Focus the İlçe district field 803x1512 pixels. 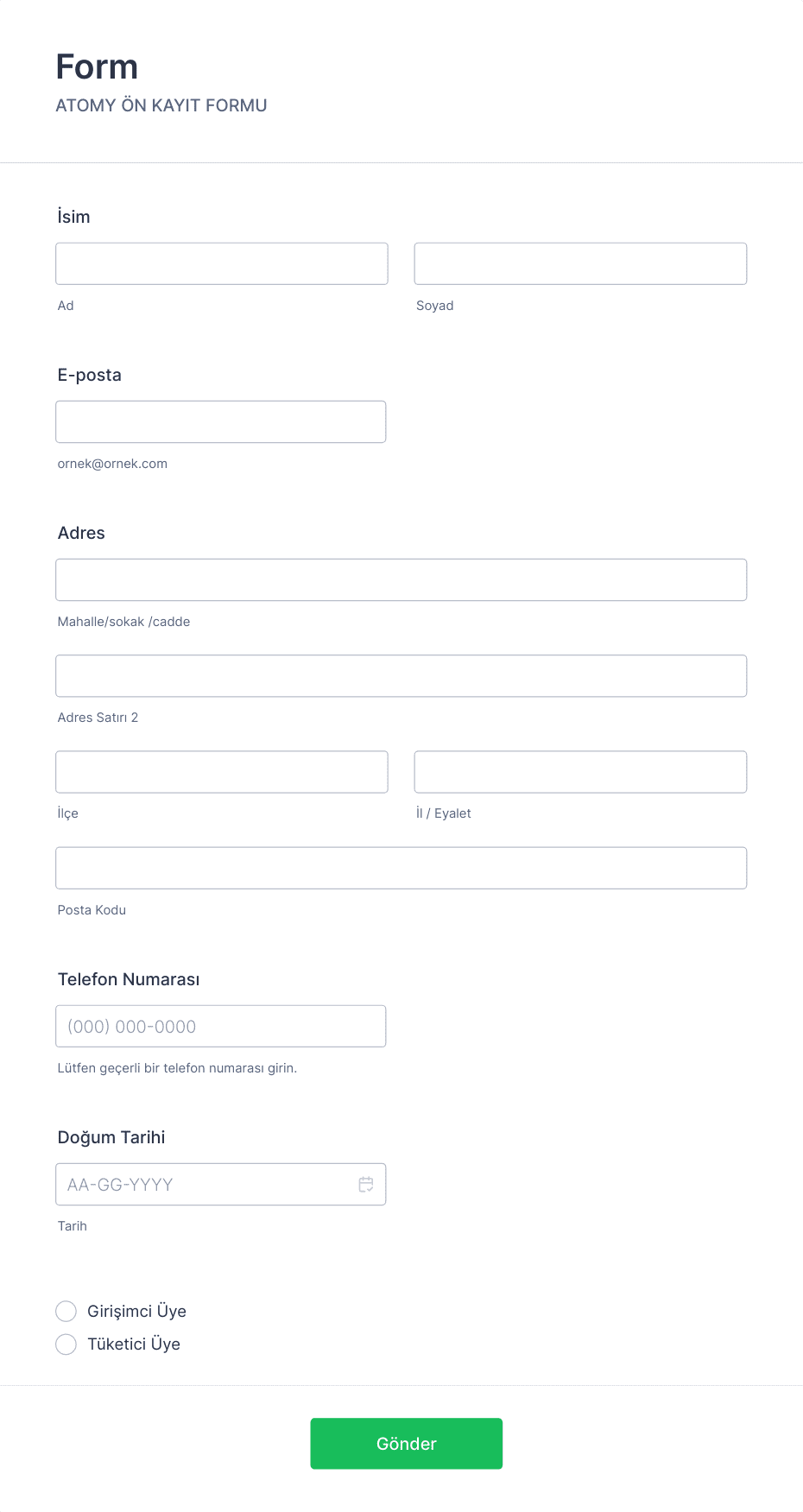coord(222,772)
